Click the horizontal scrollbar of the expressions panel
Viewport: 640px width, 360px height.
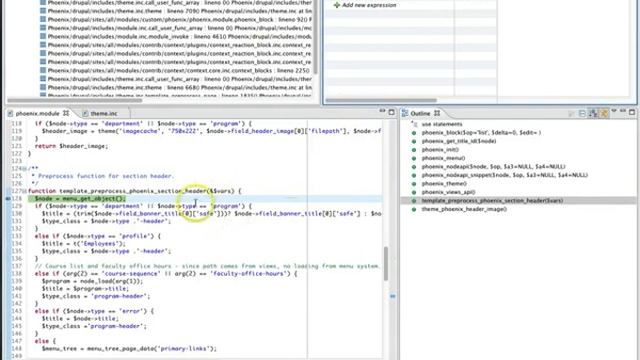381,100
